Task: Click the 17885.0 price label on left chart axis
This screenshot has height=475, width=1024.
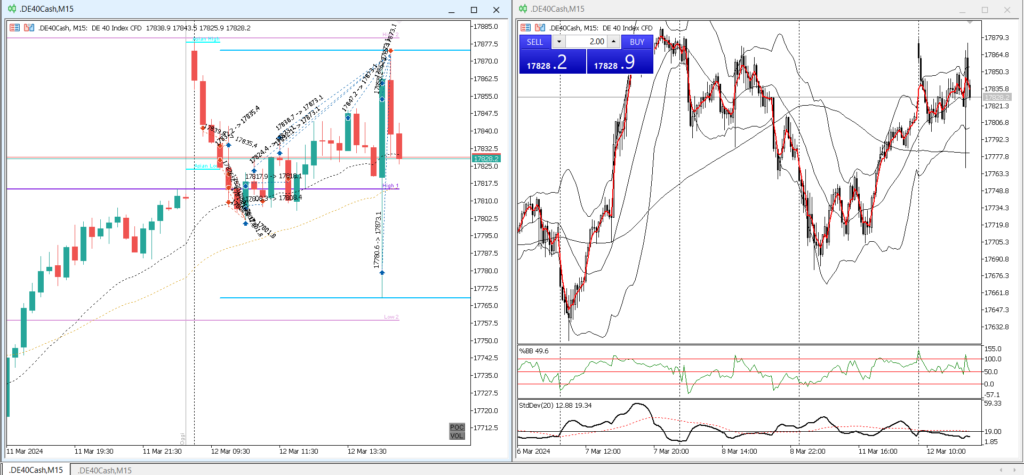Action: [x=487, y=26]
